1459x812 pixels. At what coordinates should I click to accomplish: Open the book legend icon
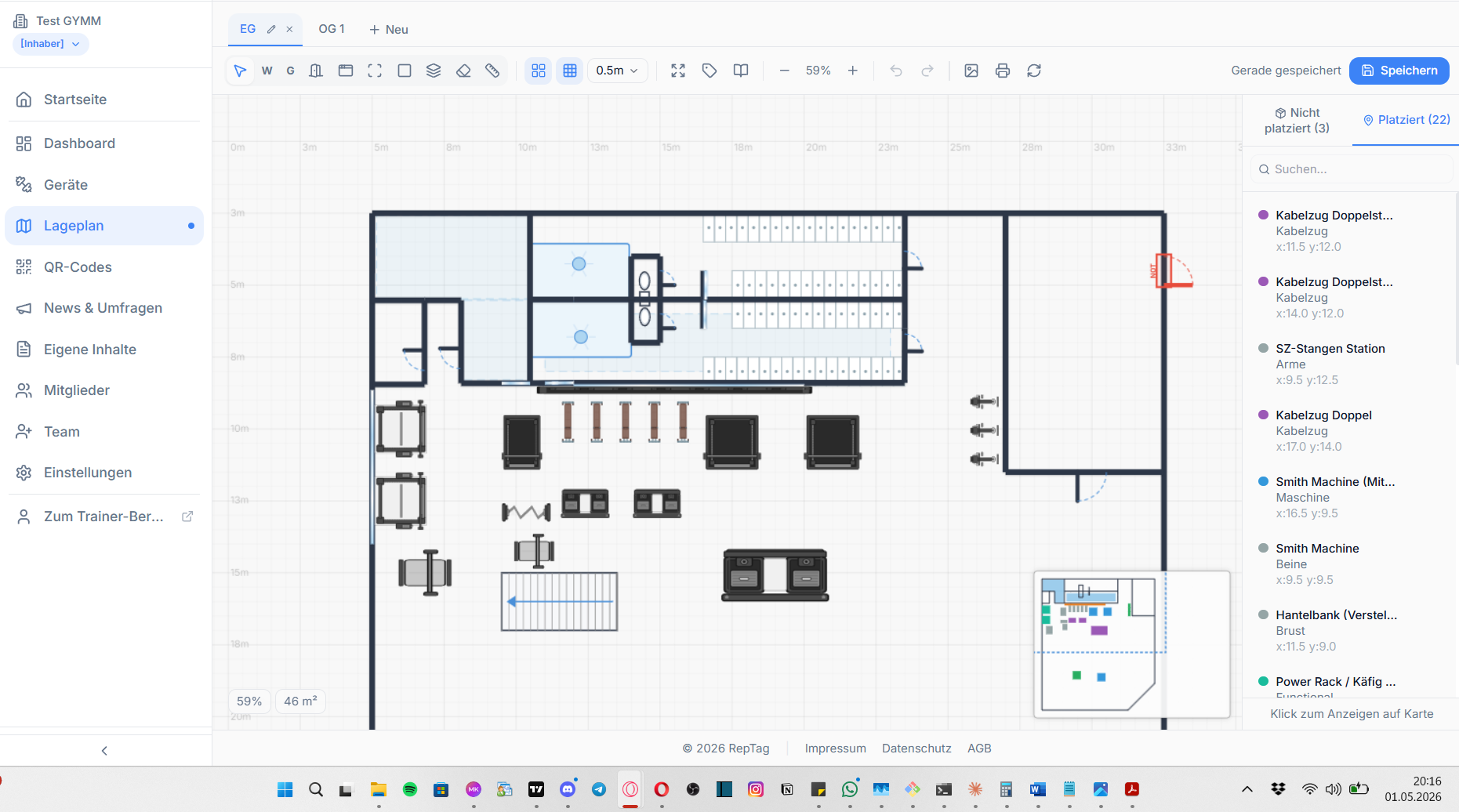coord(741,71)
